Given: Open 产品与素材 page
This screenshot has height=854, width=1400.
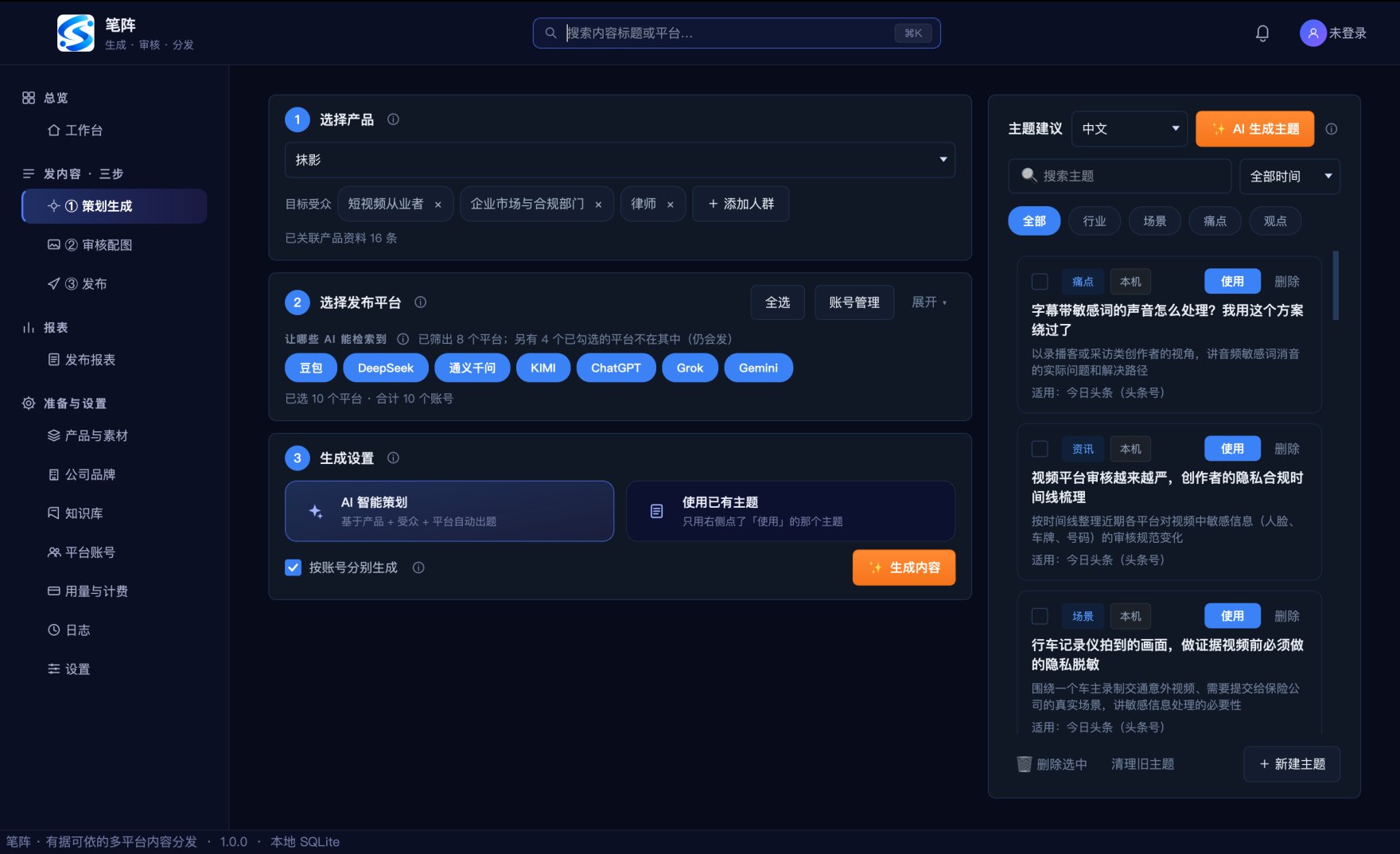Looking at the screenshot, I should [114, 435].
